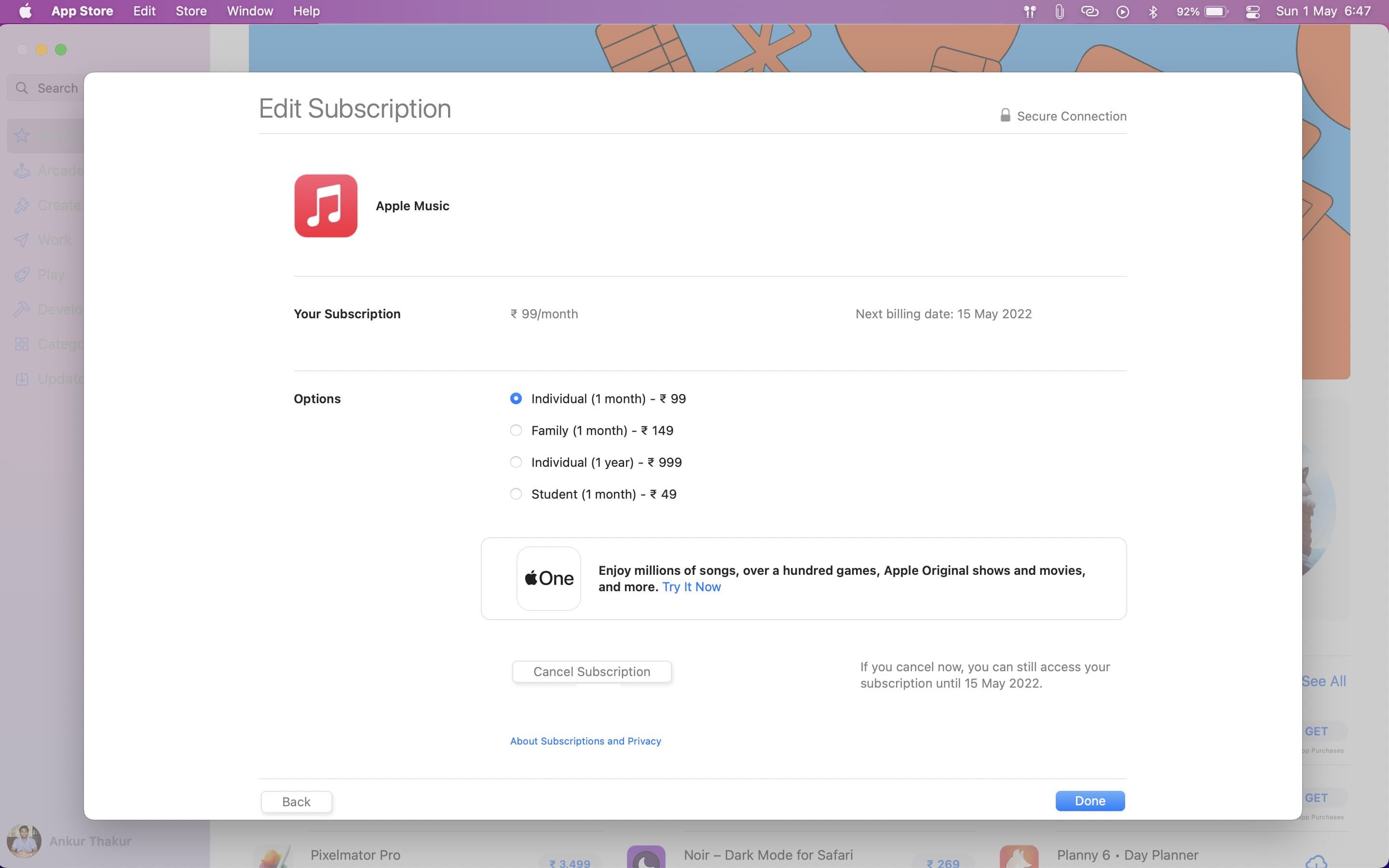Click the See All link behind dialog

(x=1323, y=681)
